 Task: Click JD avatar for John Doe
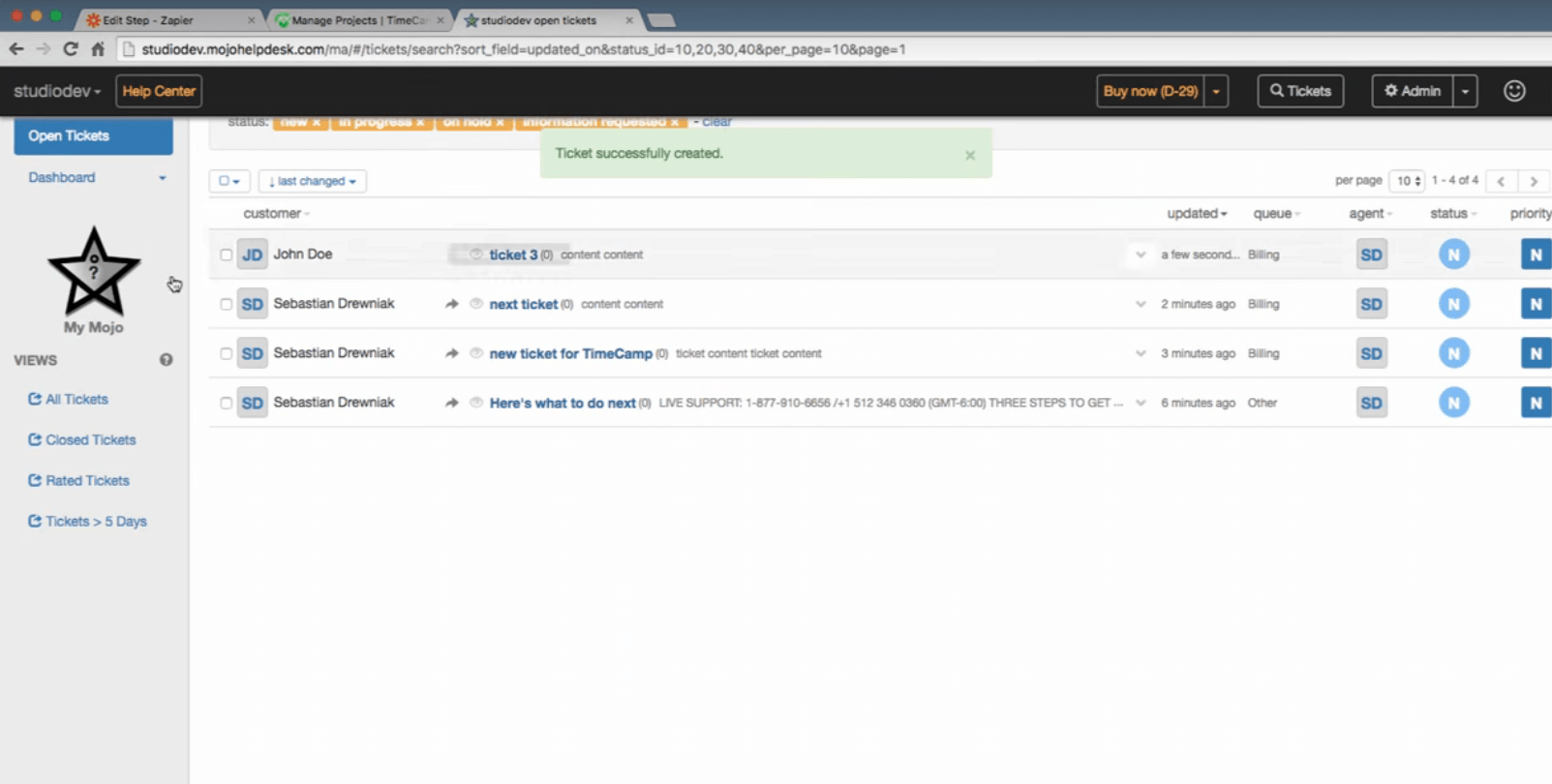tap(252, 255)
